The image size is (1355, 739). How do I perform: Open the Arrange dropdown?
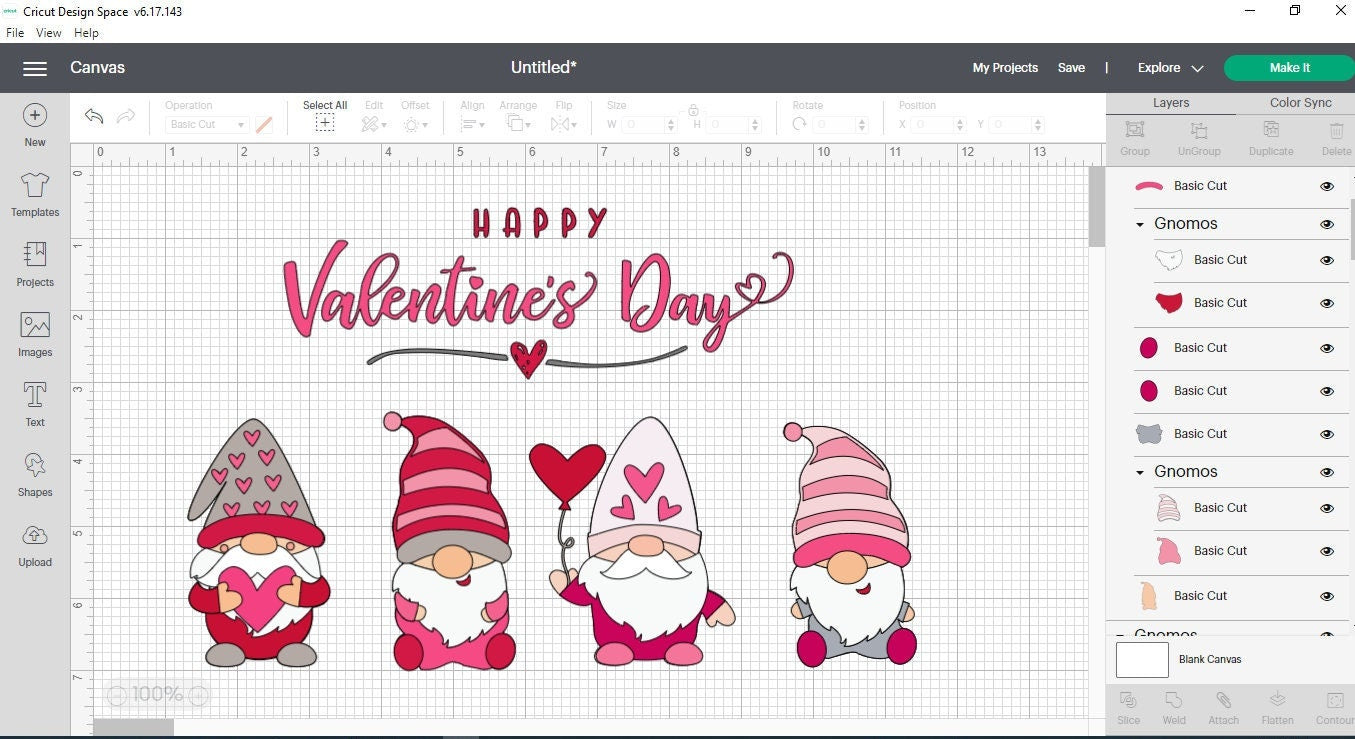[518, 124]
